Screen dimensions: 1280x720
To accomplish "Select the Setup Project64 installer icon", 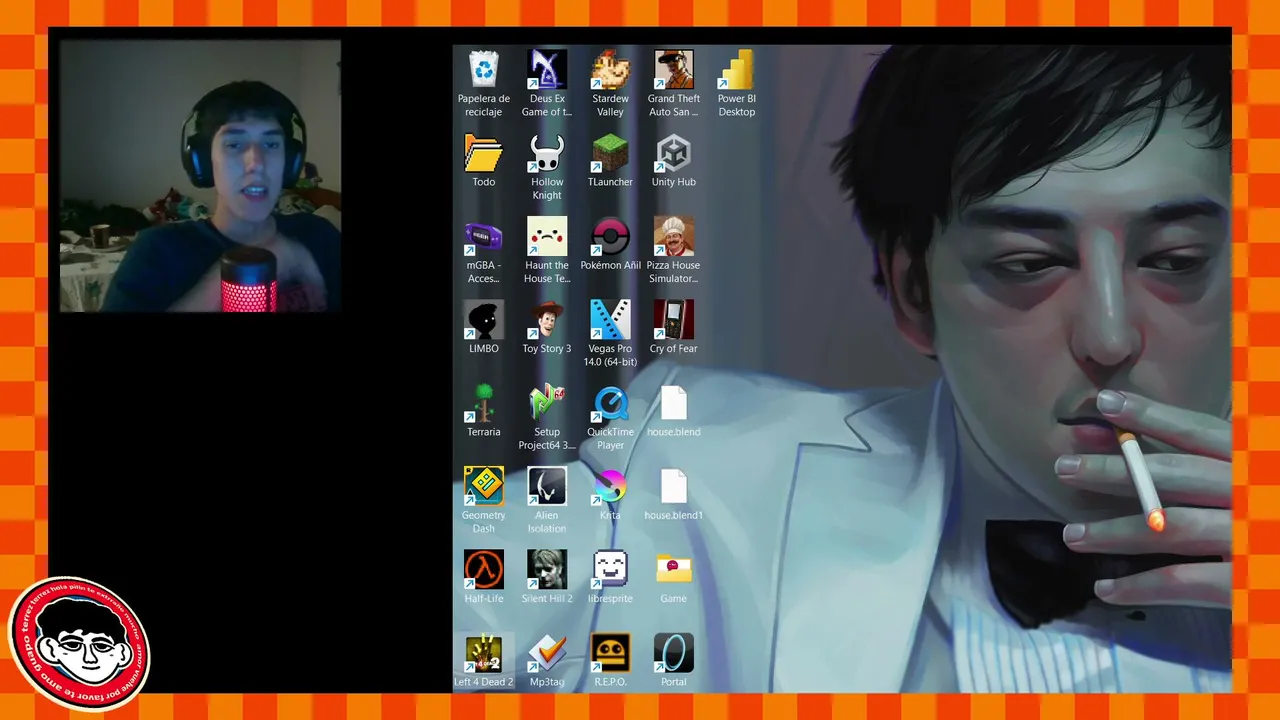I will coord(547,403).
